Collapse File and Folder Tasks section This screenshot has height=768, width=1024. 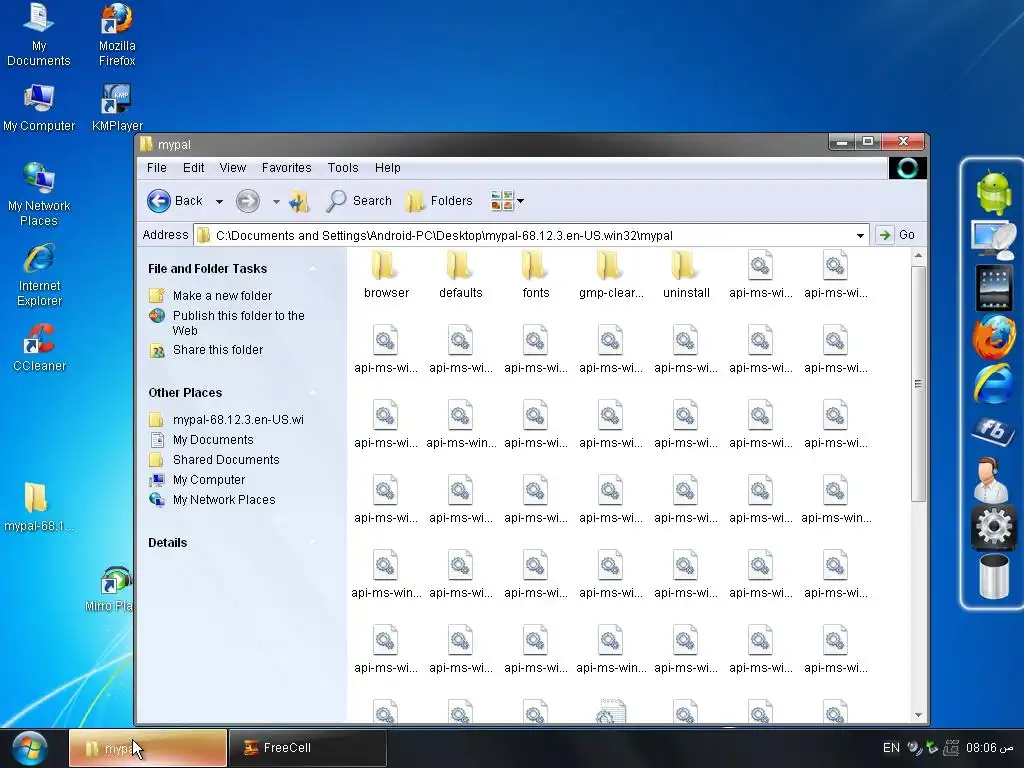coord(312,268)
